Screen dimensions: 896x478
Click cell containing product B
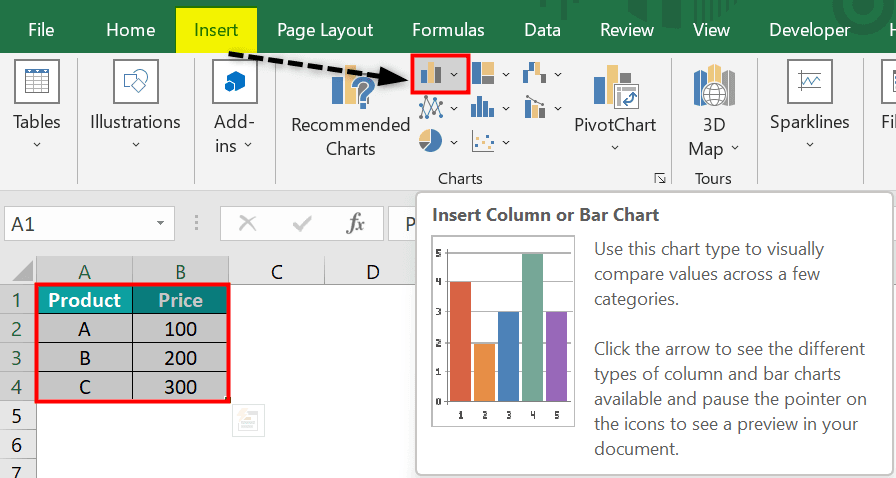(85, 358)
